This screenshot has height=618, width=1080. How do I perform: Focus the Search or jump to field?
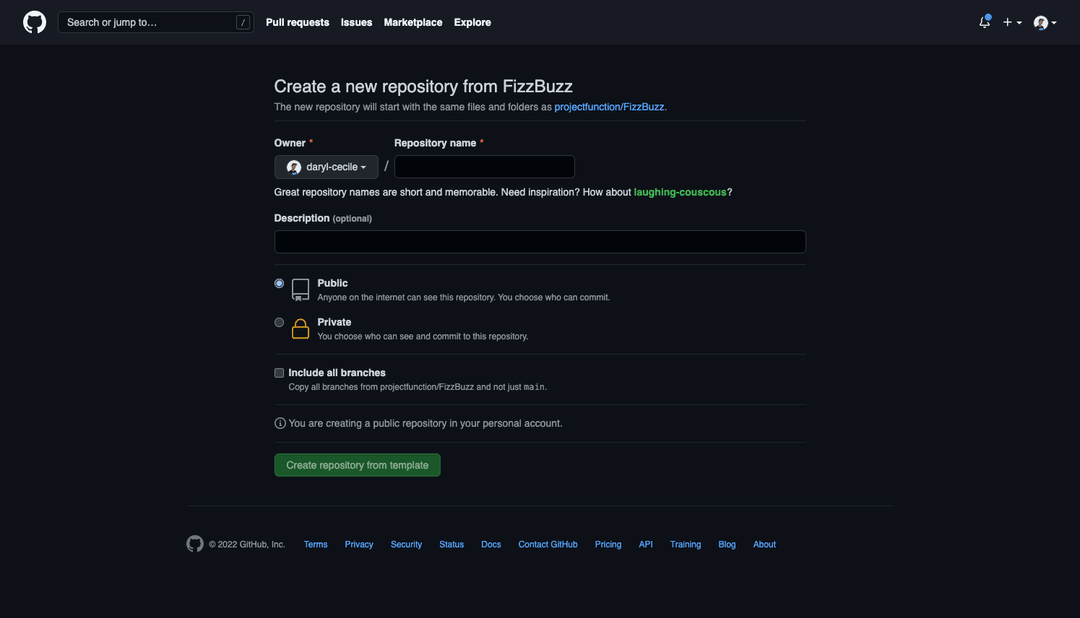(156, 22)
